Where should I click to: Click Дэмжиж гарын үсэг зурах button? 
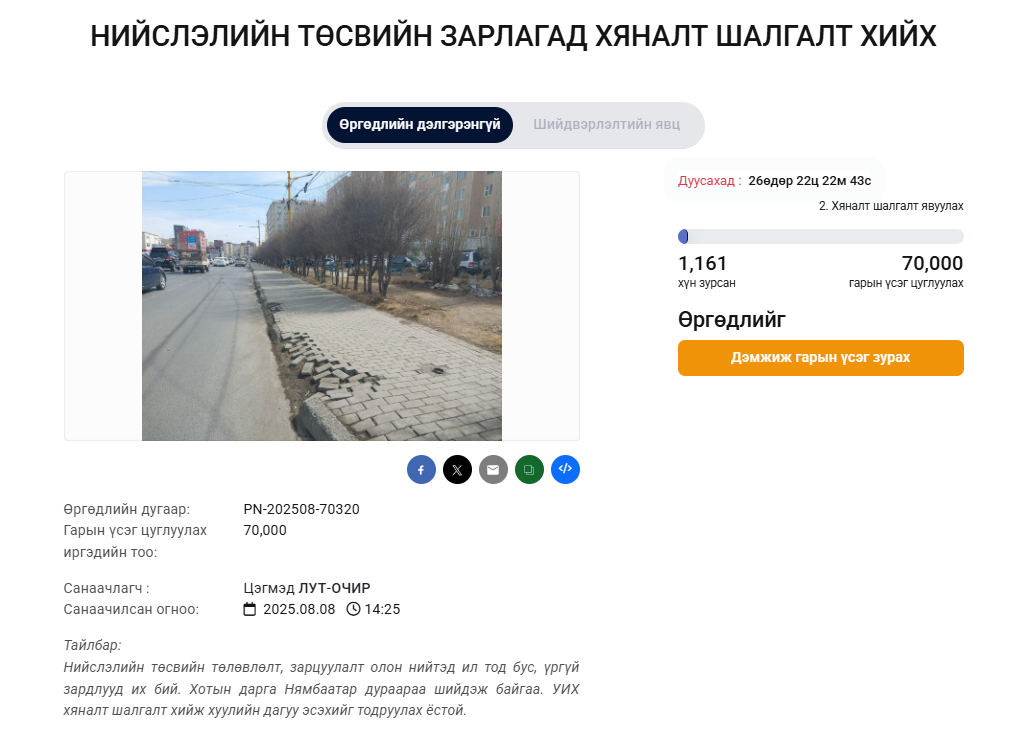click(820, 357)
